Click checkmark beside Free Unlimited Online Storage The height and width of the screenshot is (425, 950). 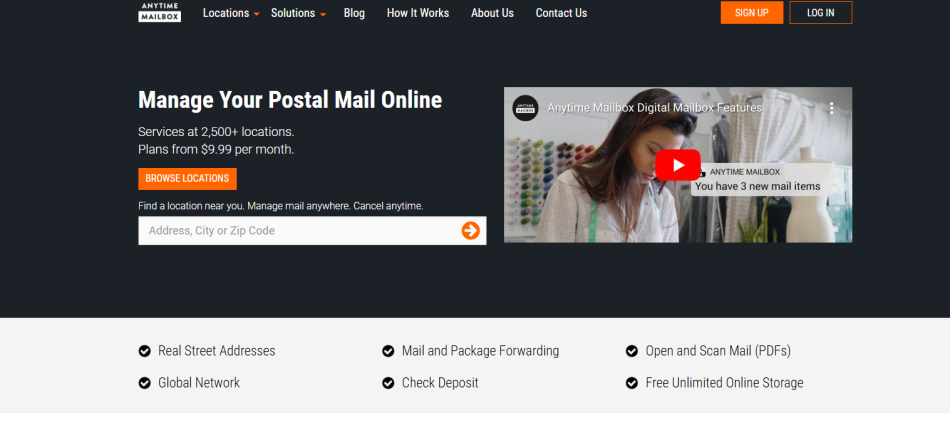tap(631, 383)
